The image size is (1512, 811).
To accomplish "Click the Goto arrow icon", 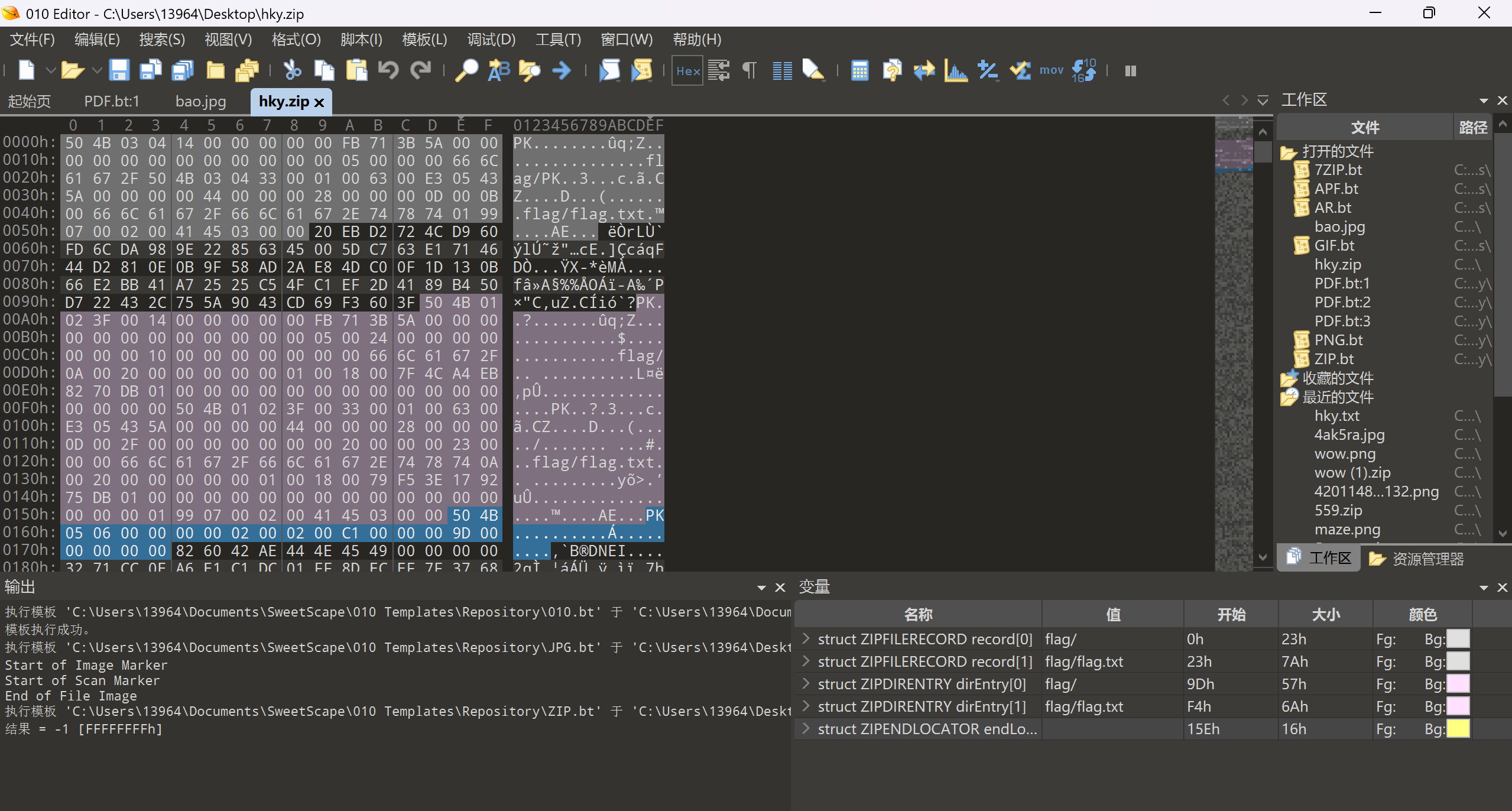I will point(562,70).
